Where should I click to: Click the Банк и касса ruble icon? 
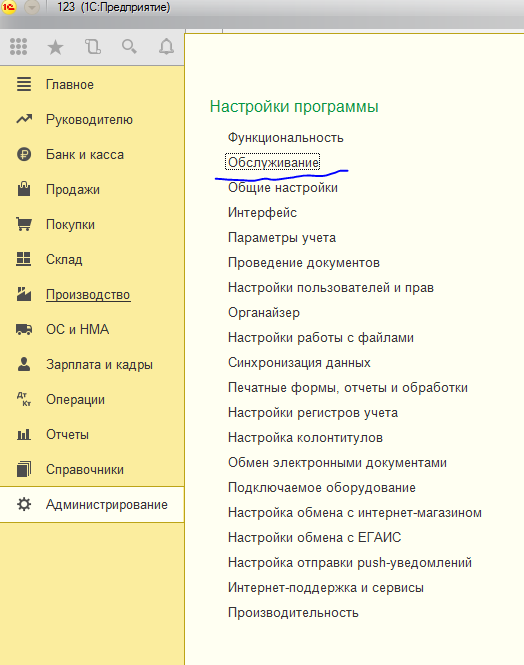tap(24, 154)
